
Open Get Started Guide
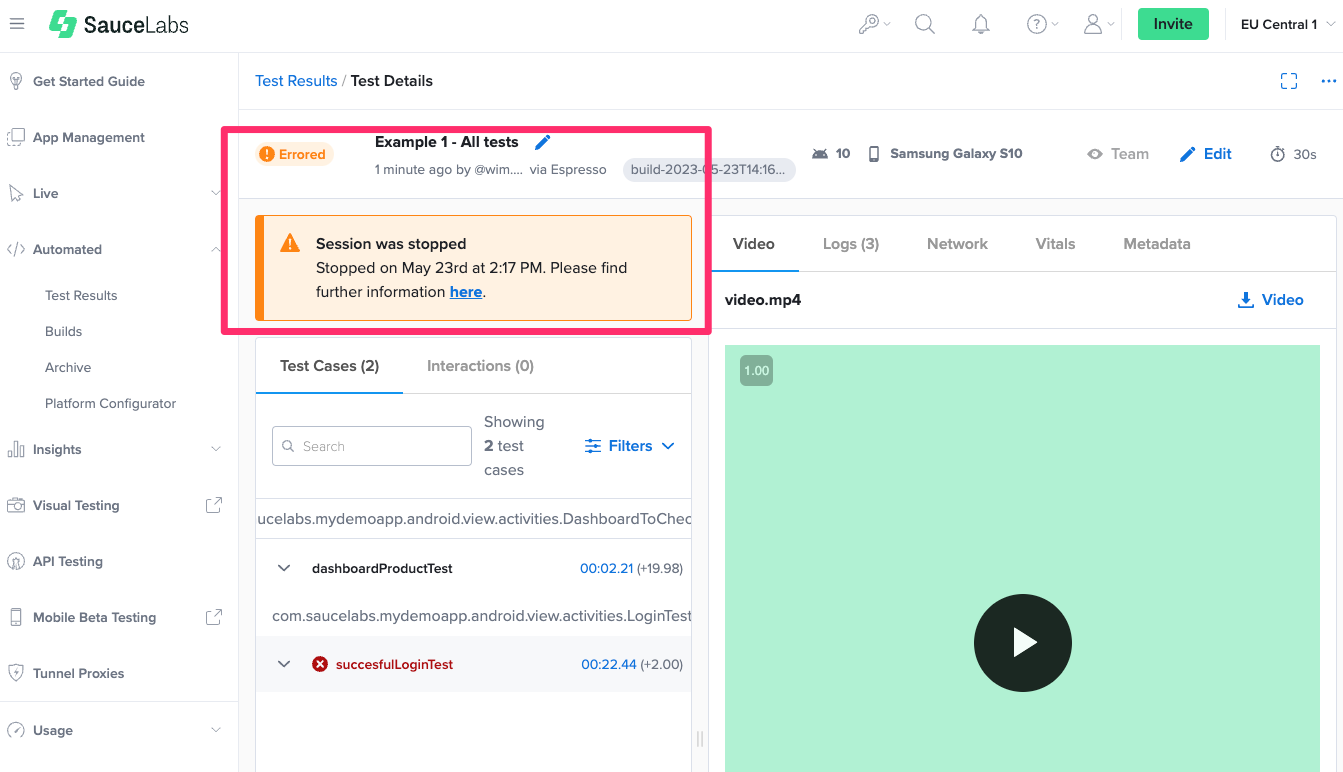(x=89, y=81)
